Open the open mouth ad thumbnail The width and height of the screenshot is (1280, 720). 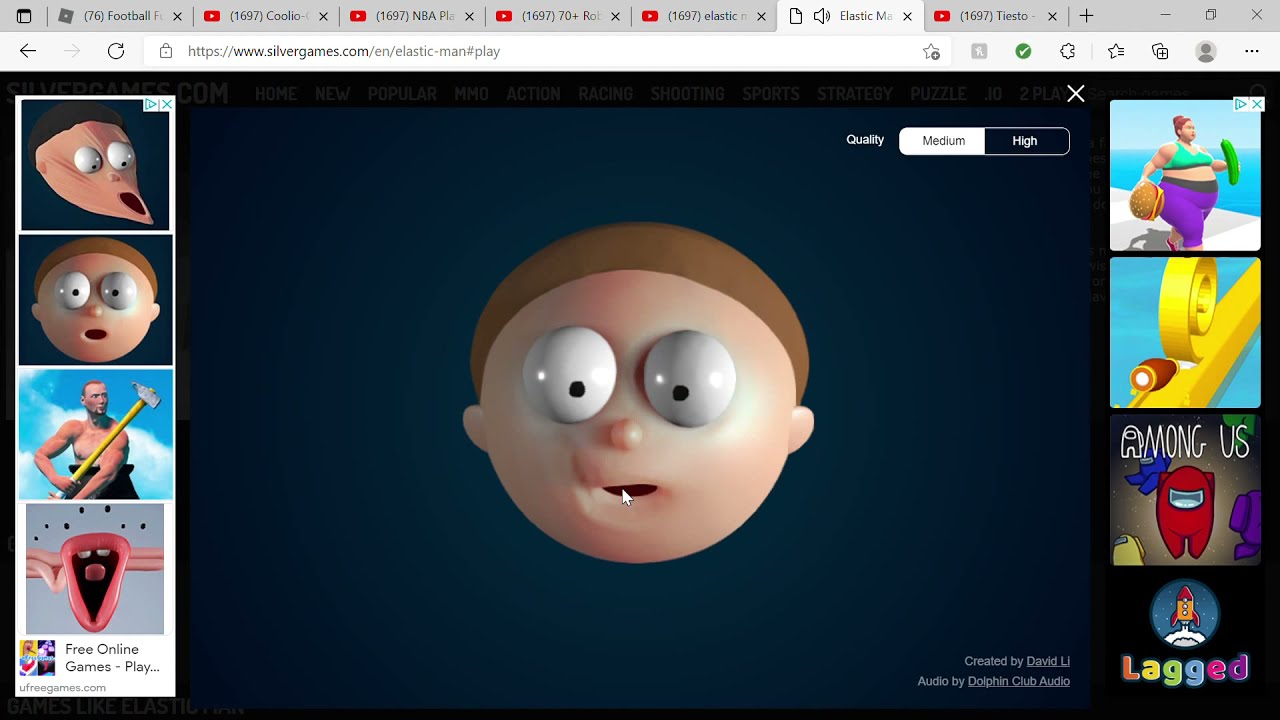click(95, 569)
